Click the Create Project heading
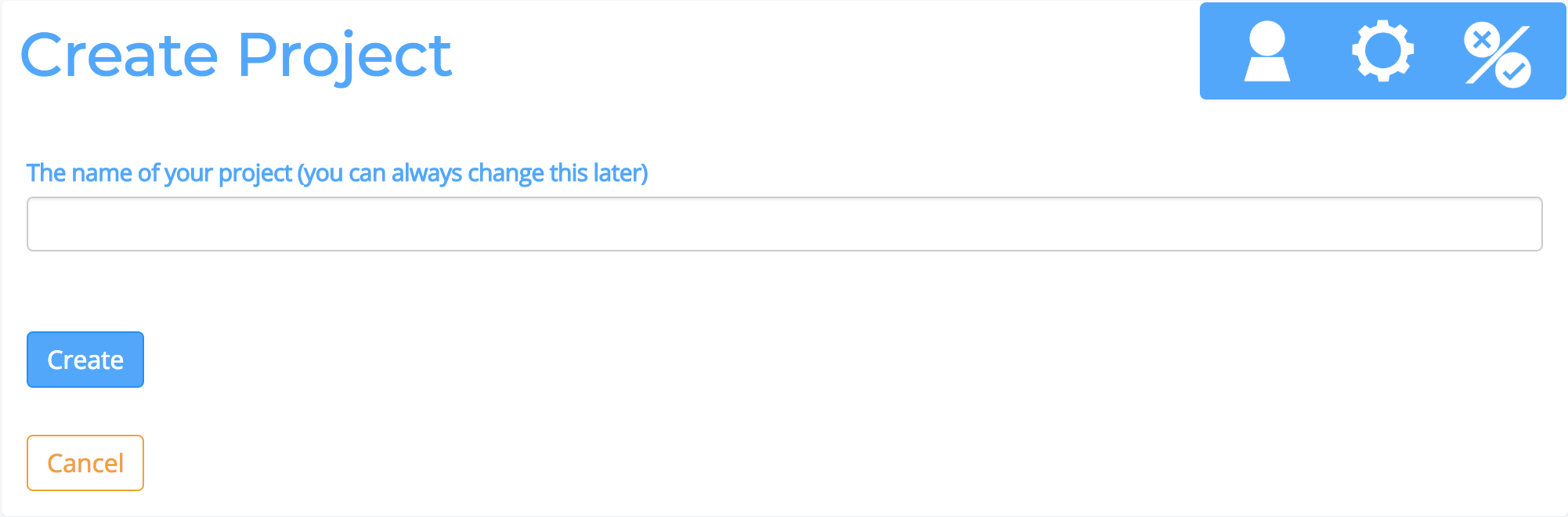The width and height of the screenshot is (1568, 517). click(236, 56)
